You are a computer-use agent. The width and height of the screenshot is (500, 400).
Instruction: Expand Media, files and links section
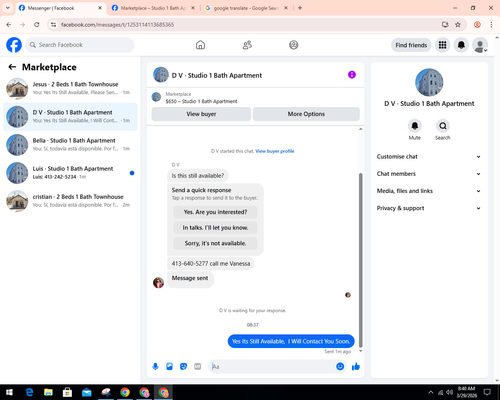[429, 191]
